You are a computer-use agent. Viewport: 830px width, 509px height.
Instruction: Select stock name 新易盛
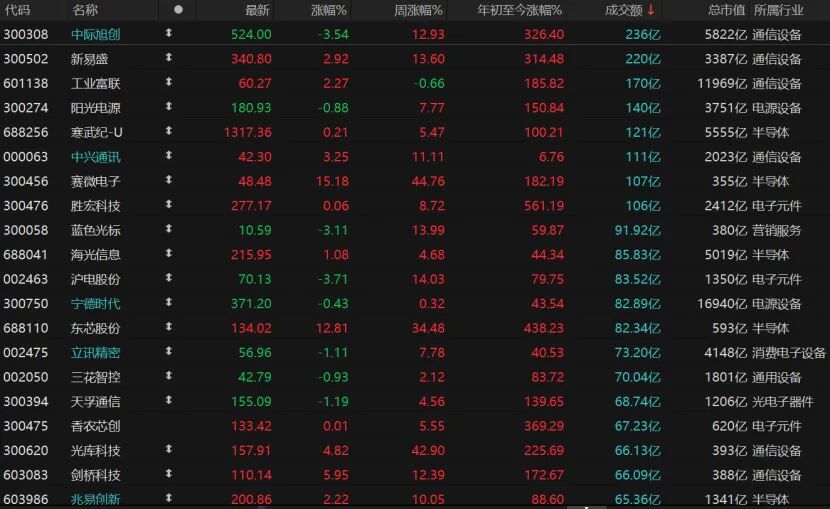(x=89, y=59)
